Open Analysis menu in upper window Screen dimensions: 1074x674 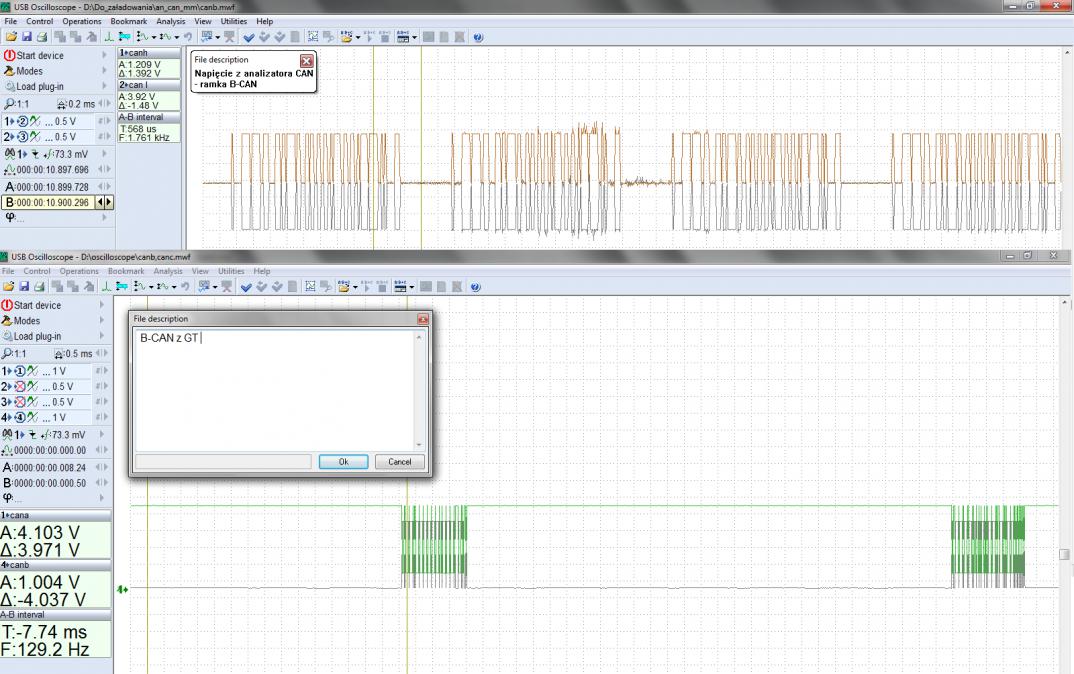[171, 21]
